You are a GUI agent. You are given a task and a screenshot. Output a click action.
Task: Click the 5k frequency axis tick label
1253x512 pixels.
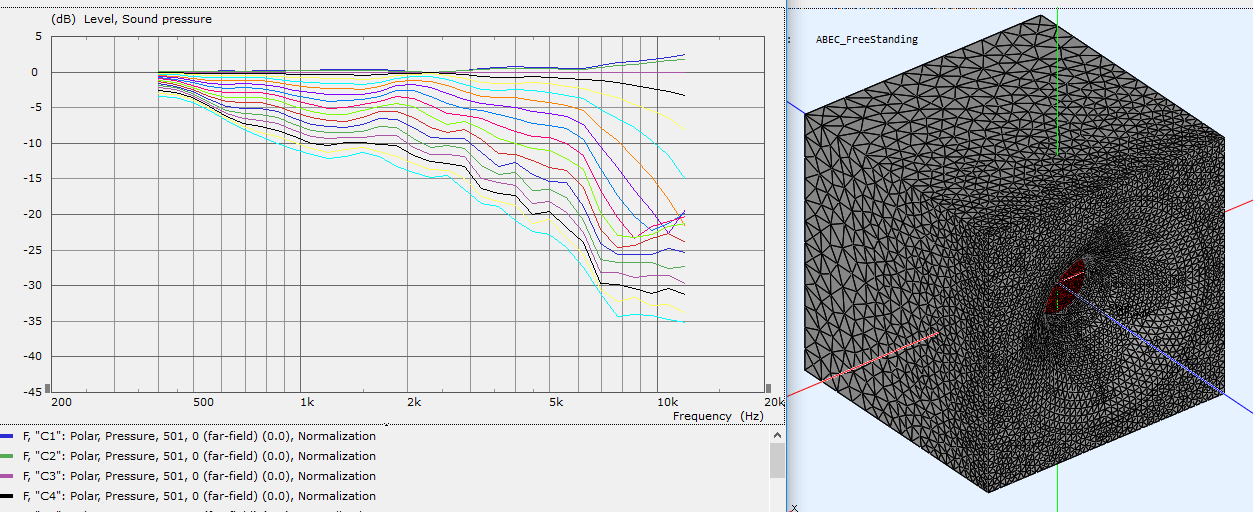pos(555,402)
